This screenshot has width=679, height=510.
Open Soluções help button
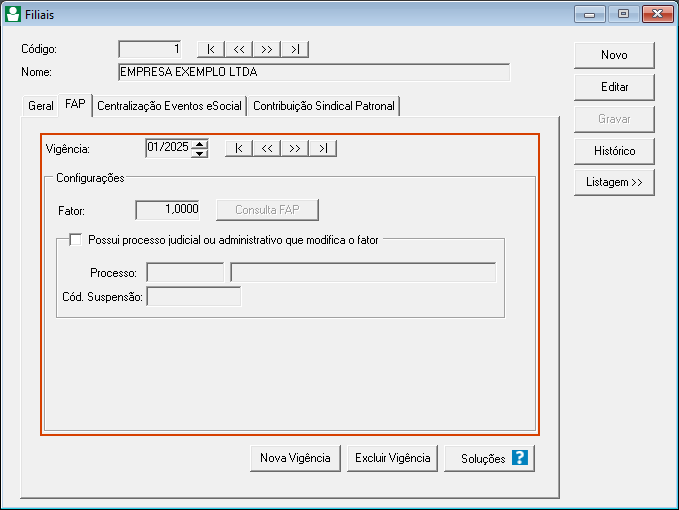coord(490,458)
